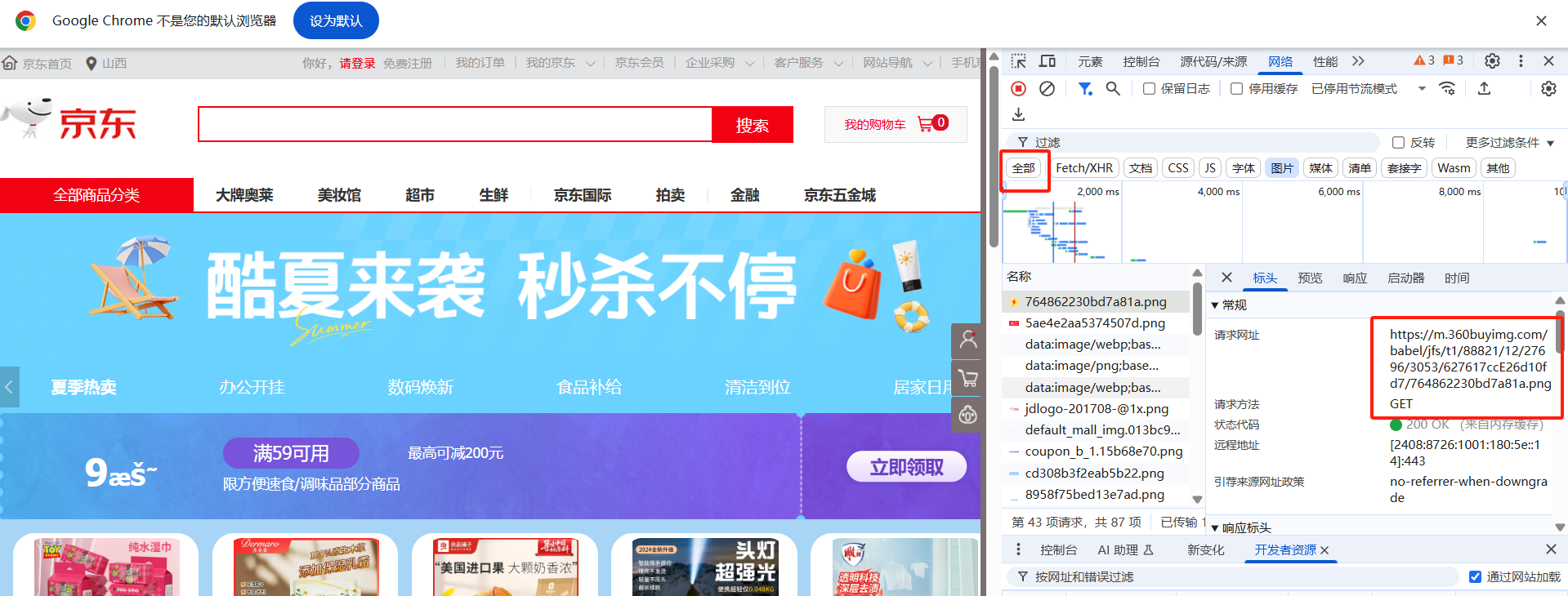
Task: Click the 立即领取 coupon button
Action: tap(906, 467)
